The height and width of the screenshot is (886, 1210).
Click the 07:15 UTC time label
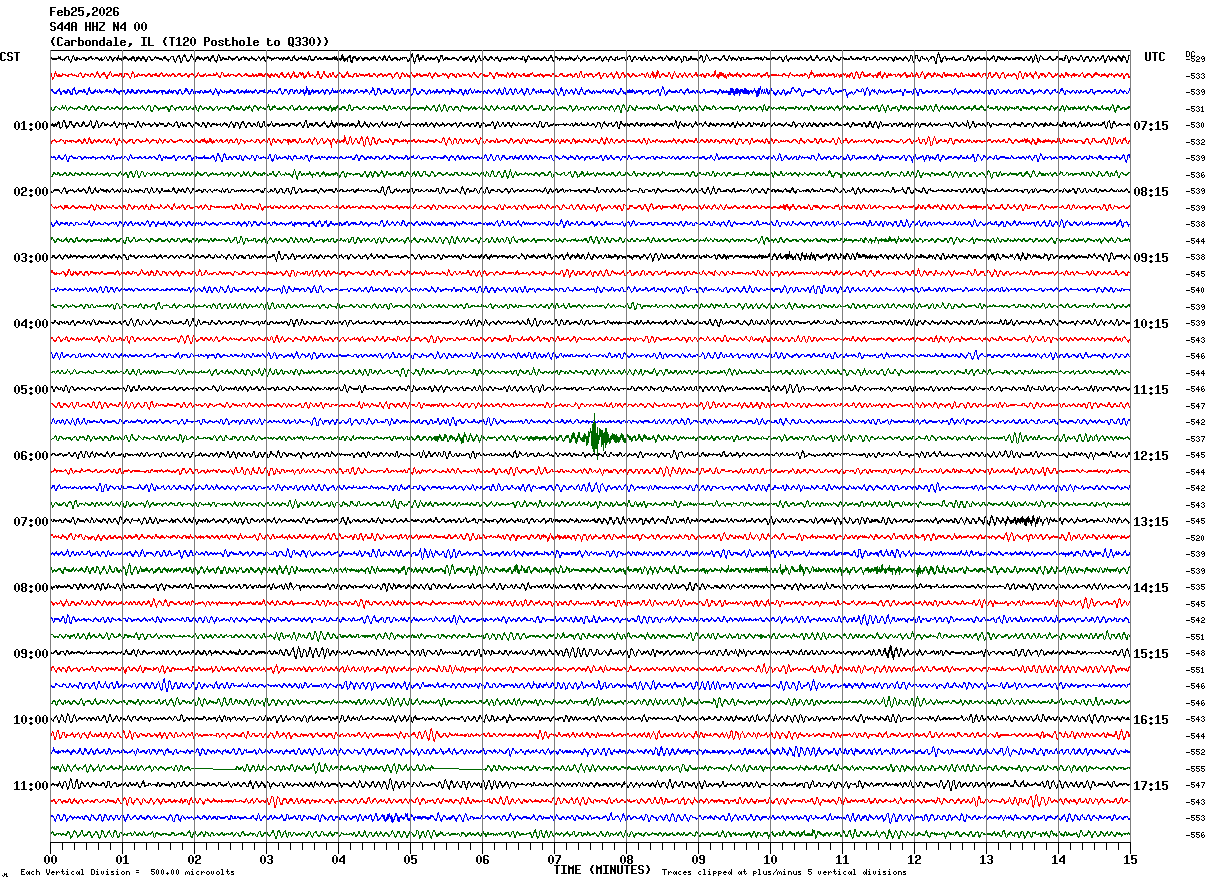pyautogui.click(x=1151, y=126)
